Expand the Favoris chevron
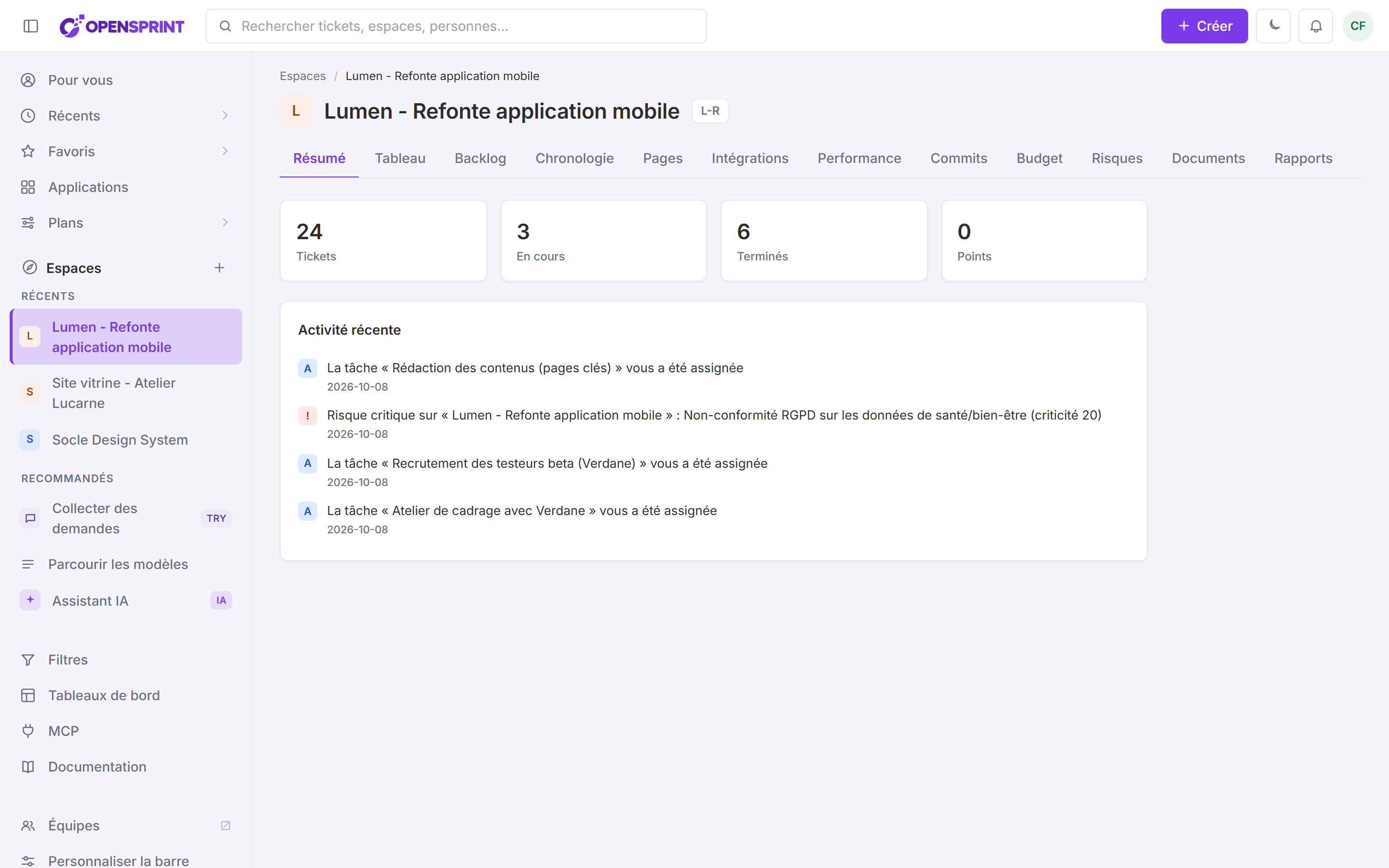Image resolution: width=1389 pixels, height=868 pixels. pos(225,151)
